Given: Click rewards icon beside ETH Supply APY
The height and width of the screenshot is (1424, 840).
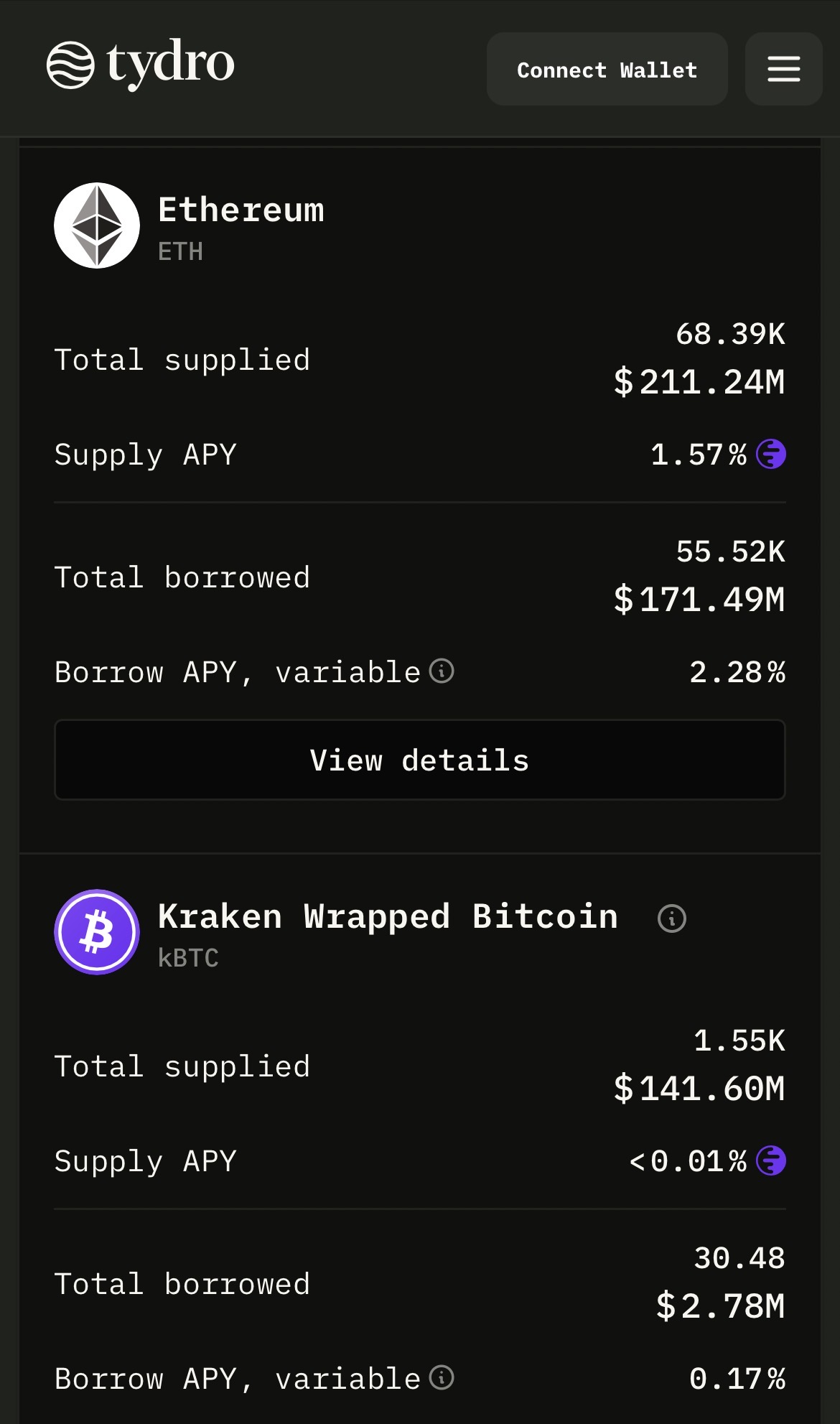Looking at the screenshot, I should click(x=771, y=454).
